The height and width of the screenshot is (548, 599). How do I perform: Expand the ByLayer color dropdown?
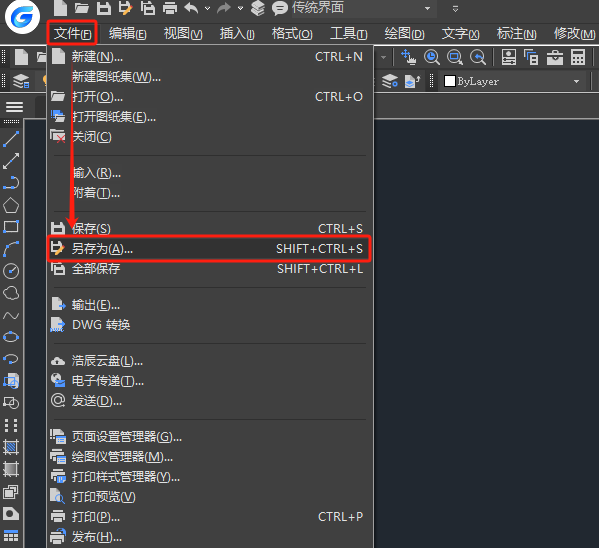coord(576,81)
